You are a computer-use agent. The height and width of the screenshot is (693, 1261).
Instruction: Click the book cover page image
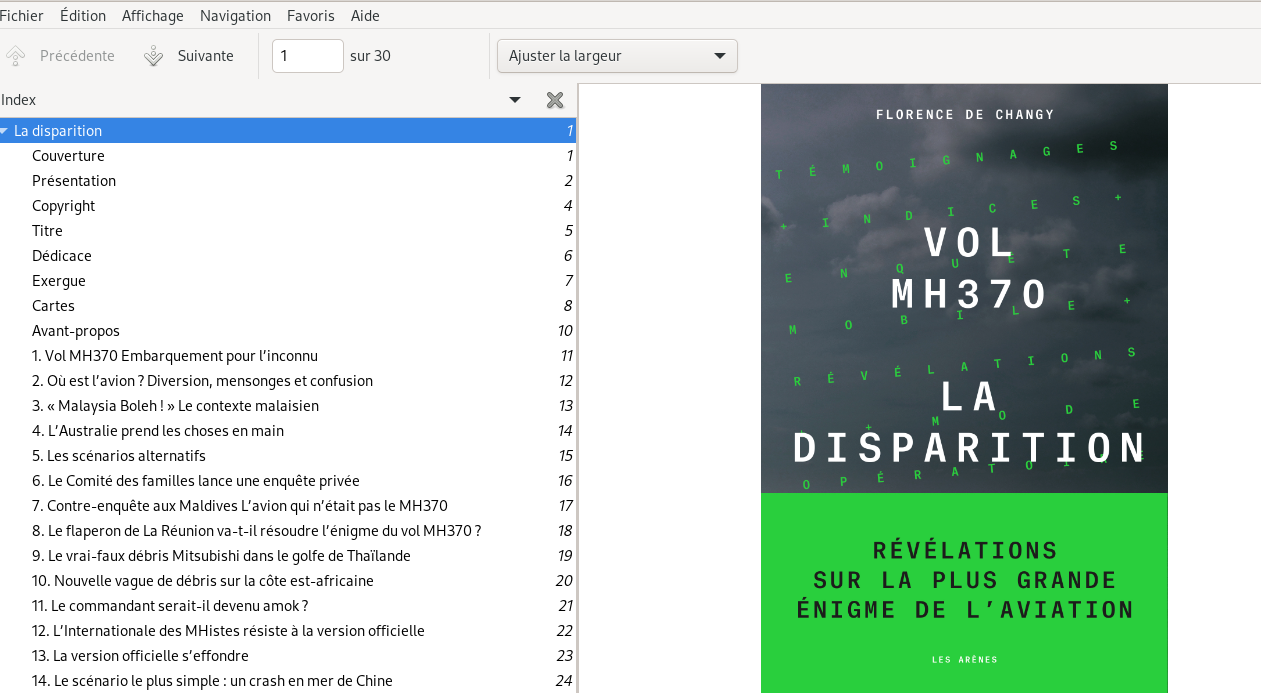click(964, 388)
